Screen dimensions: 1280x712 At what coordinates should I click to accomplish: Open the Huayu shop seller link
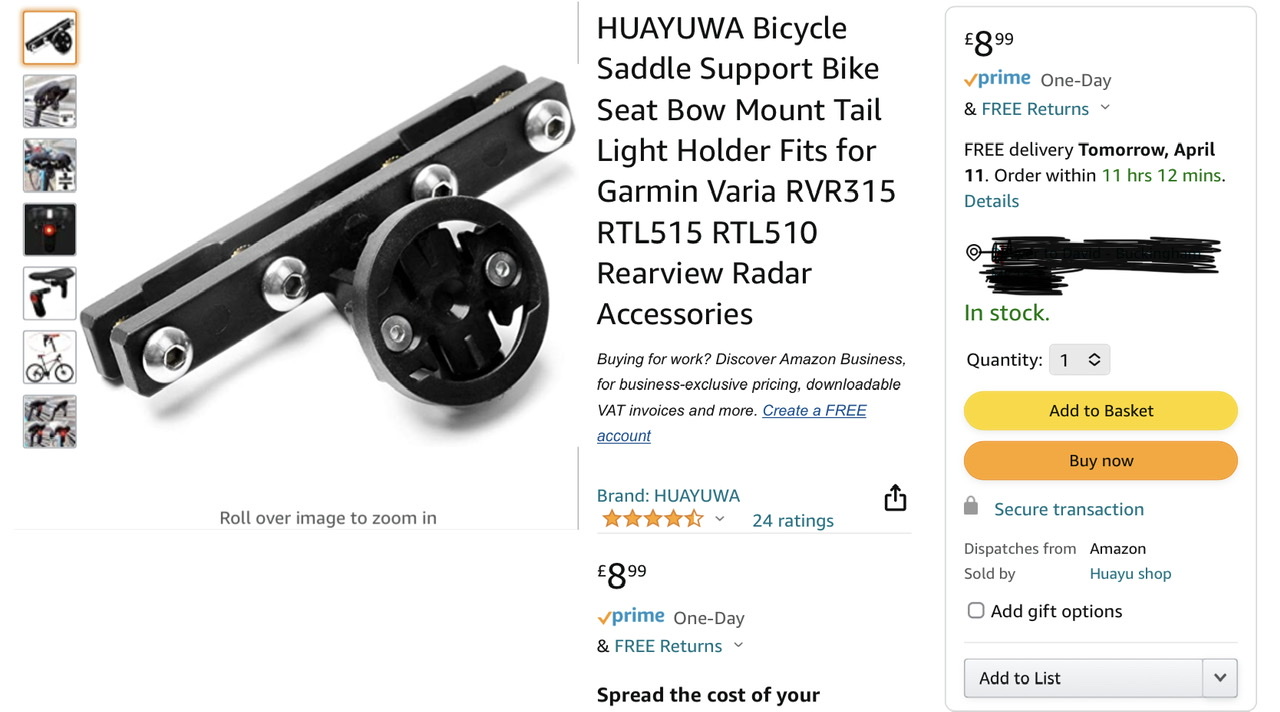pos(1130,573)
